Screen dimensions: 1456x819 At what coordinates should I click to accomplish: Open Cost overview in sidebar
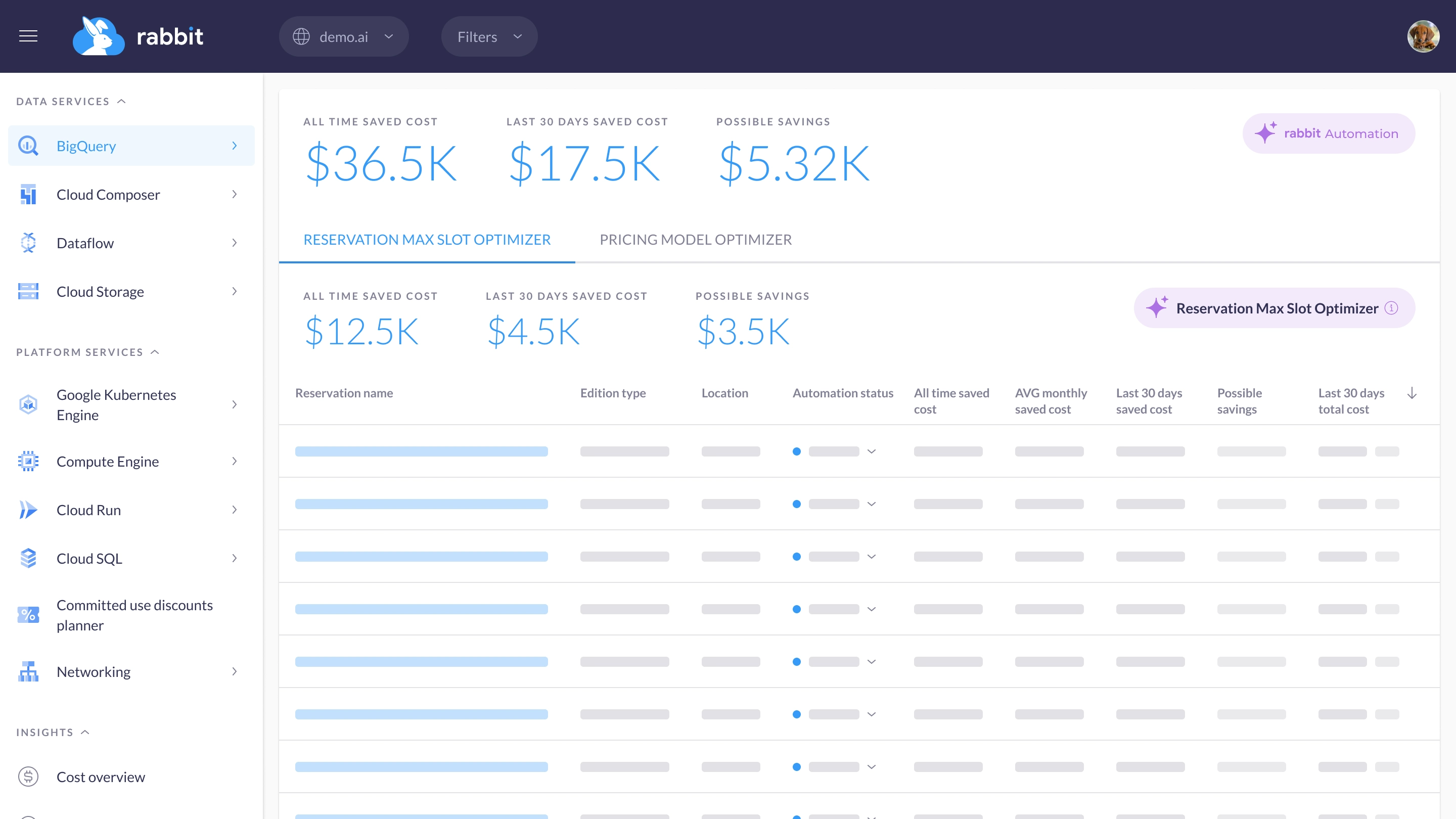tap(131, 777)
